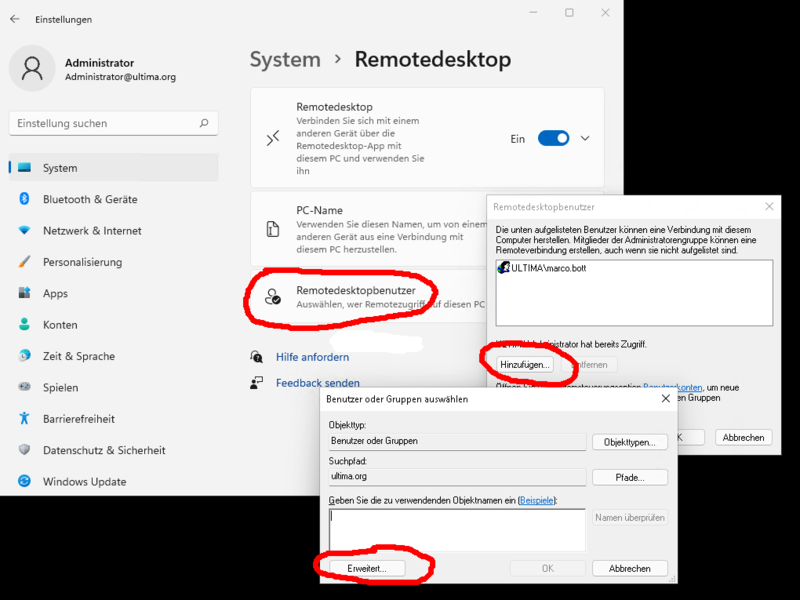Click the back arrow in Einstellungen
Viewport: 800px width, 600px height.
14,19
